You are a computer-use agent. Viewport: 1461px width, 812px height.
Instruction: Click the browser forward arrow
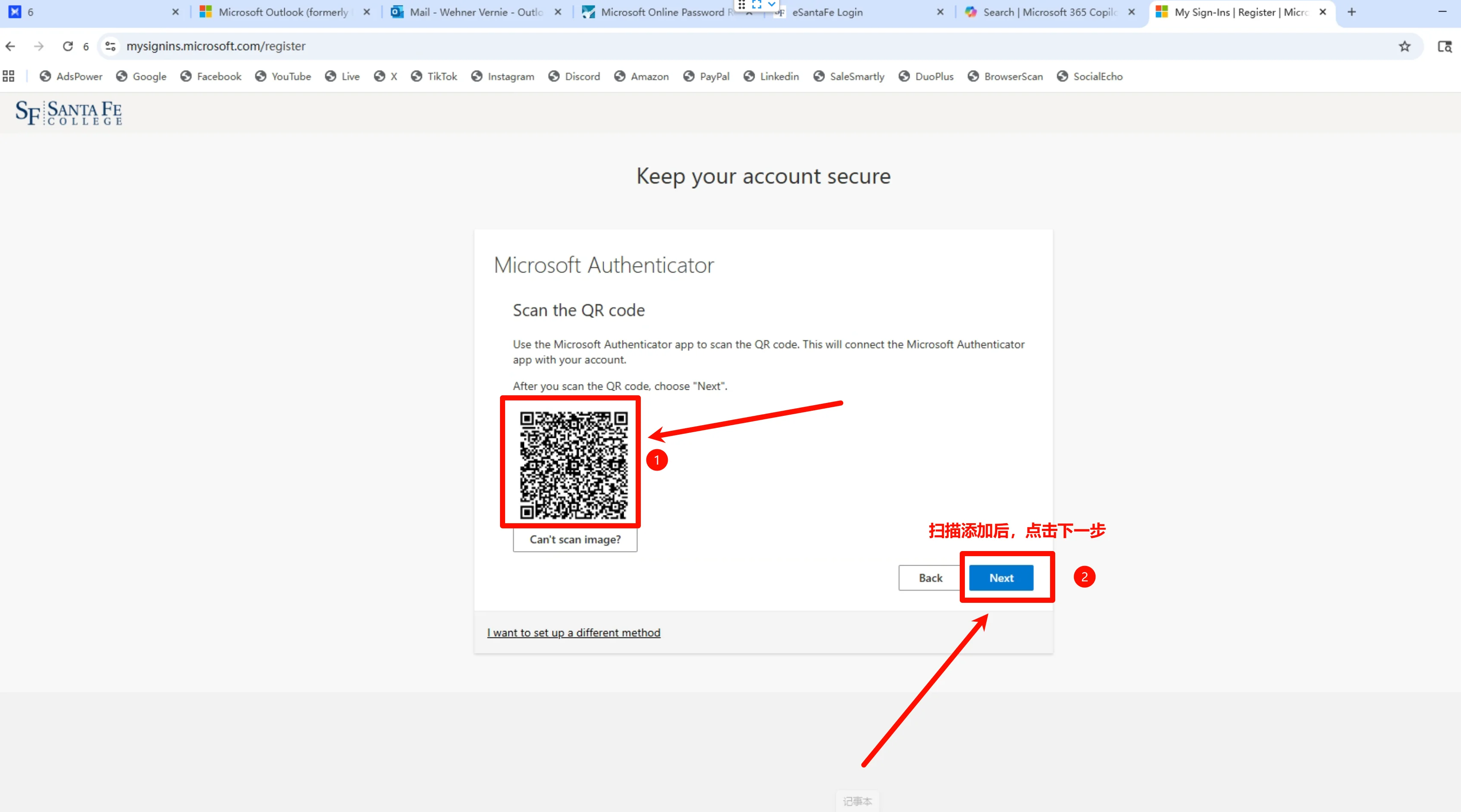39,46
